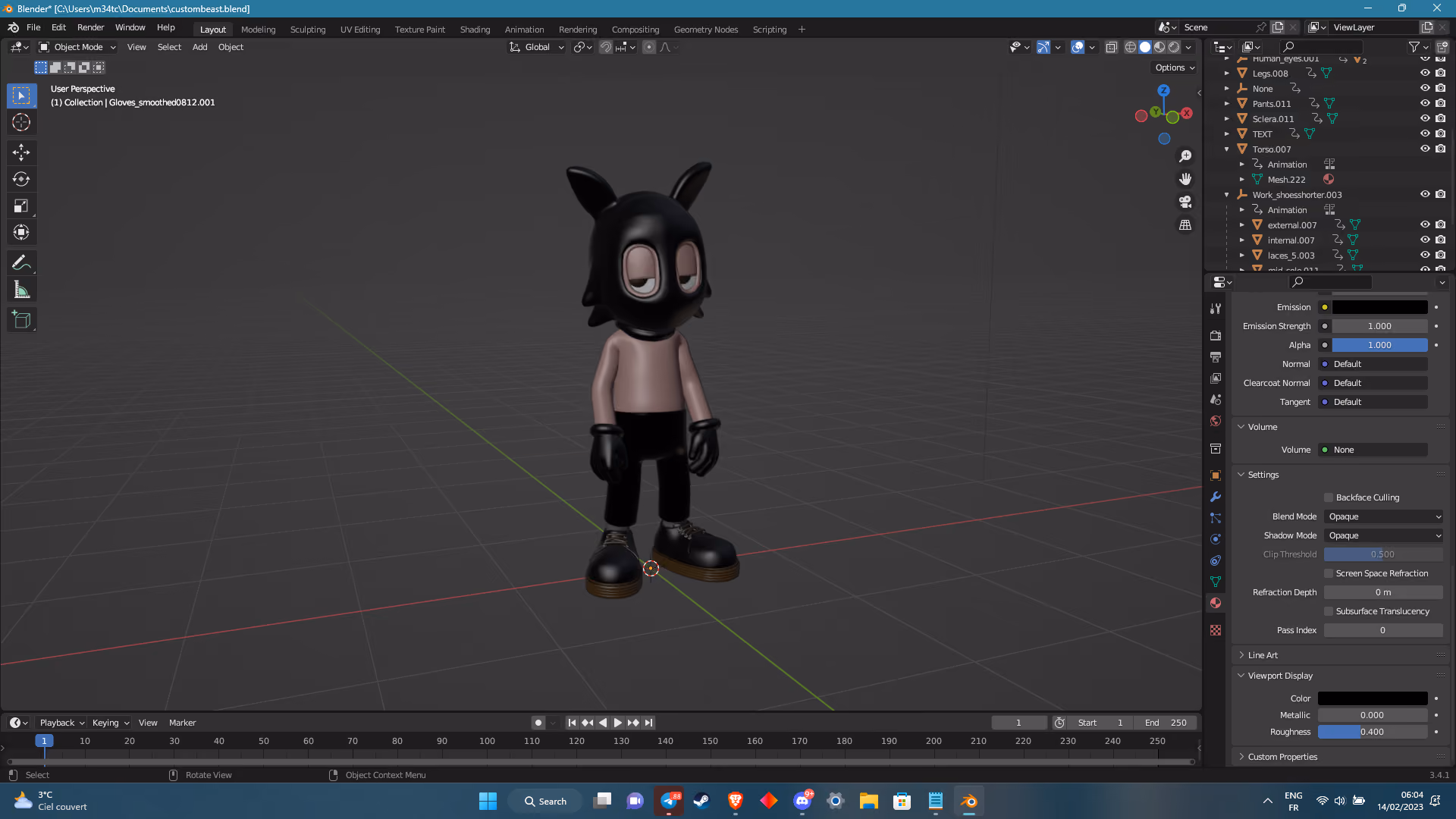
Task: Switch to rendered viewport shading
Action: pos(1174,47)
